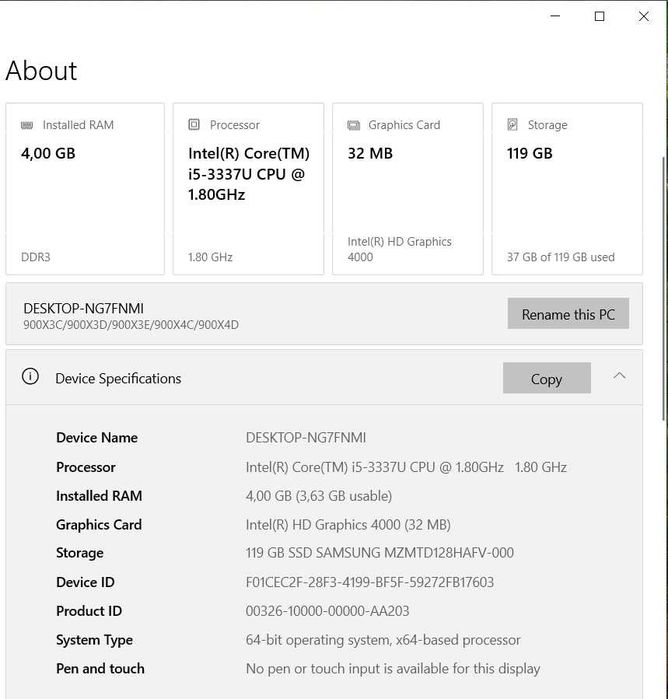Click the Pen and touch label
The width and height of the screenshot is (668, 699).
tap(100, 668)
